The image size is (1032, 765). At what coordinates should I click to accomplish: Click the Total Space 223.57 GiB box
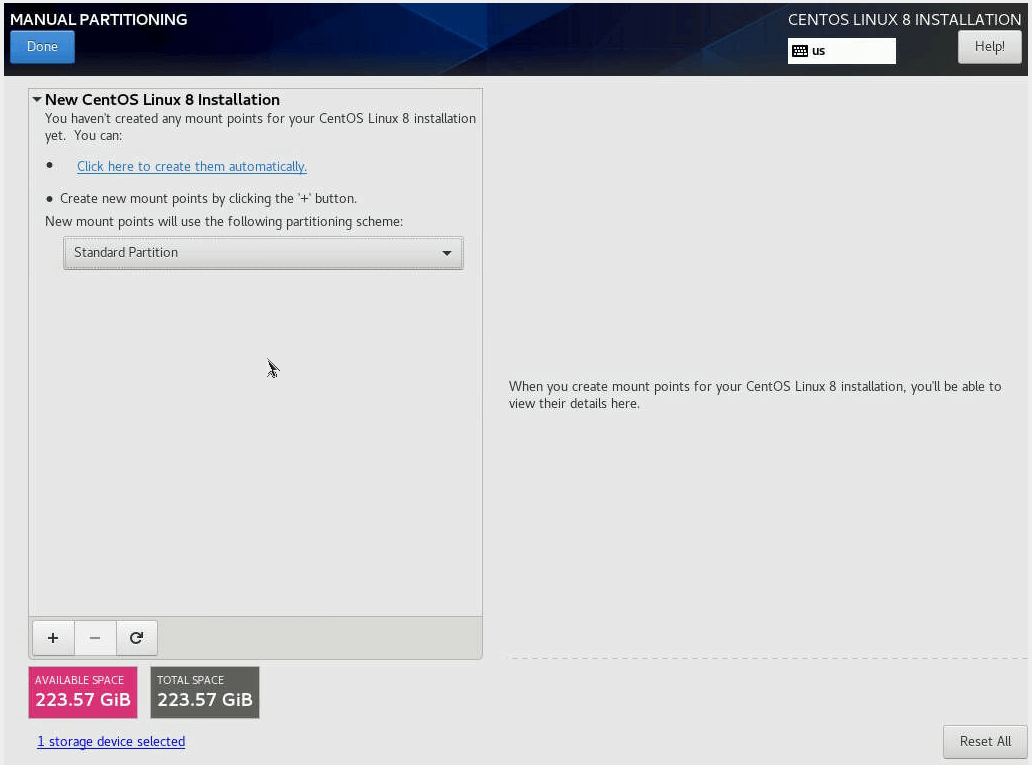click(x=205, y=692)
